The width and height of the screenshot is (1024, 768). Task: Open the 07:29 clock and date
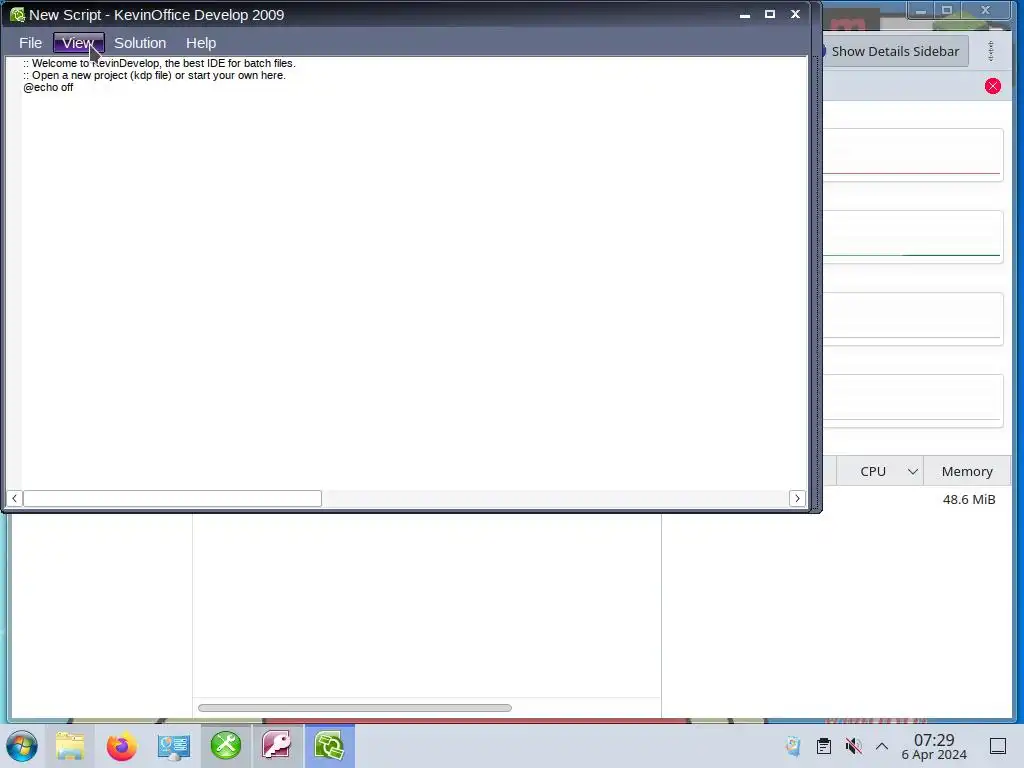(x=934, y=746)
